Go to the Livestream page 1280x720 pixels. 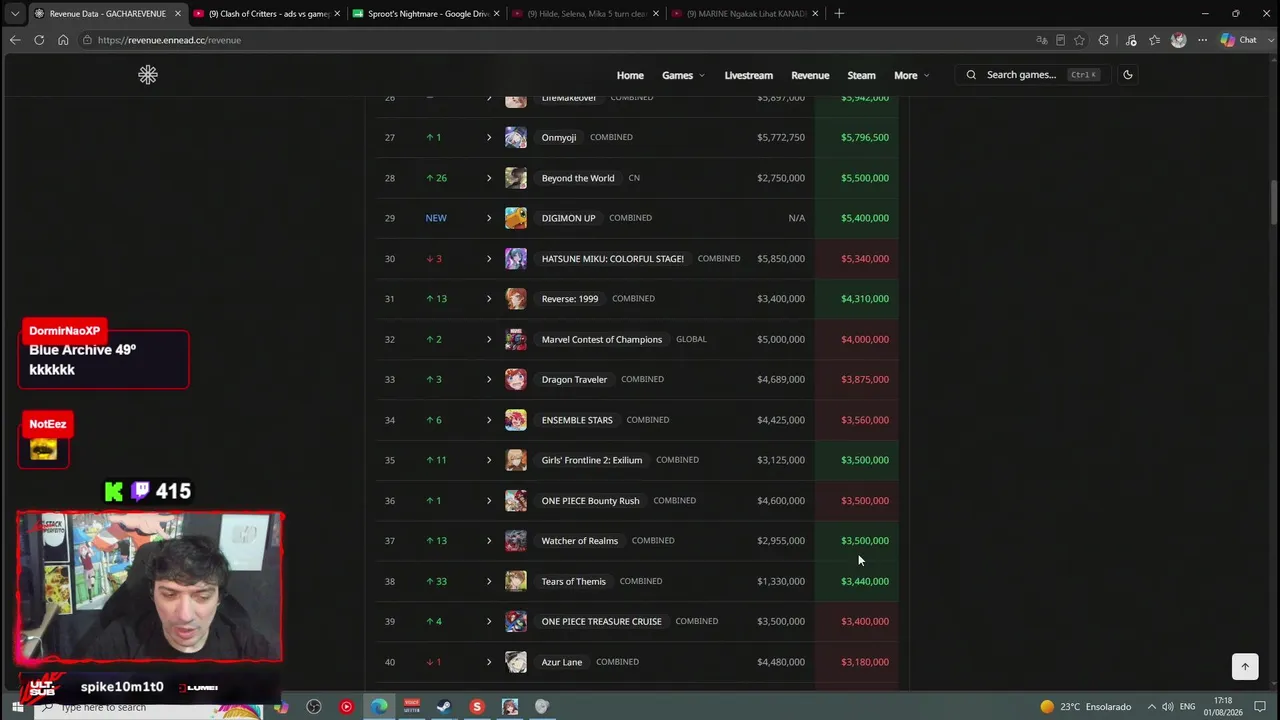(x=748, y=75)
